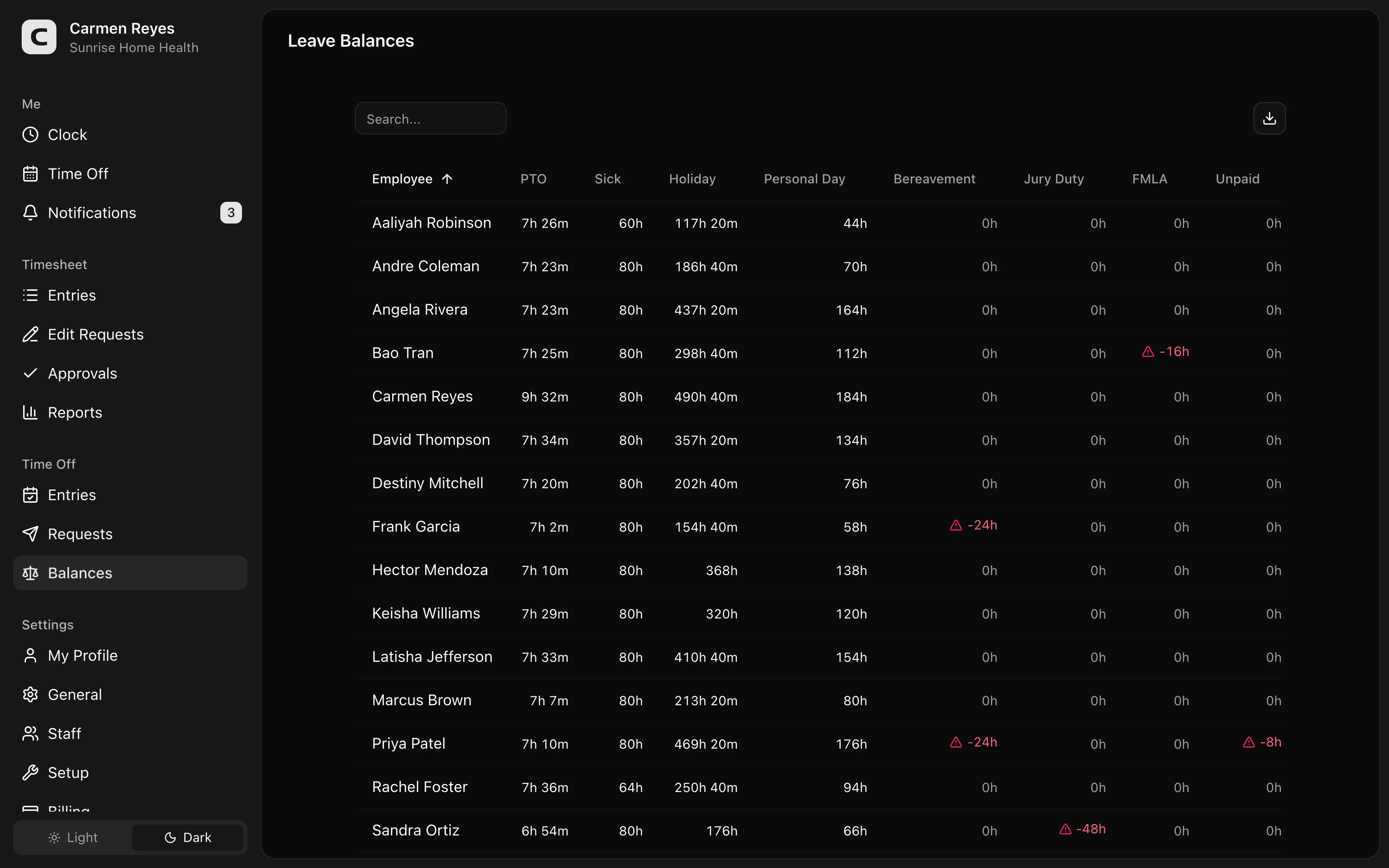Click Sandra Ortiz's PTO value 6h 54m

click(x=545, y=831)
